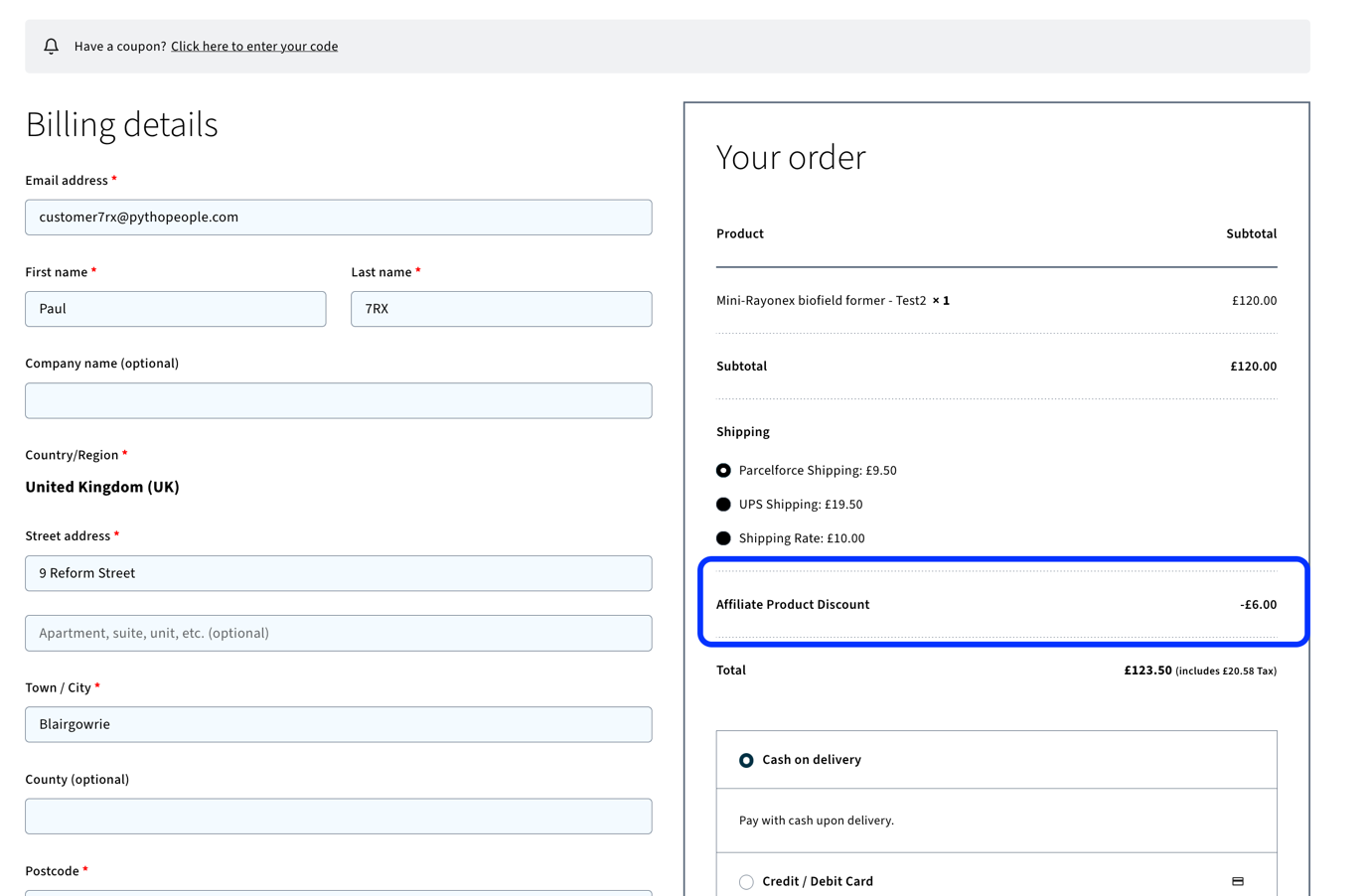Click the Street address field
1370x896 pixels.
click(x=339, y=573)
